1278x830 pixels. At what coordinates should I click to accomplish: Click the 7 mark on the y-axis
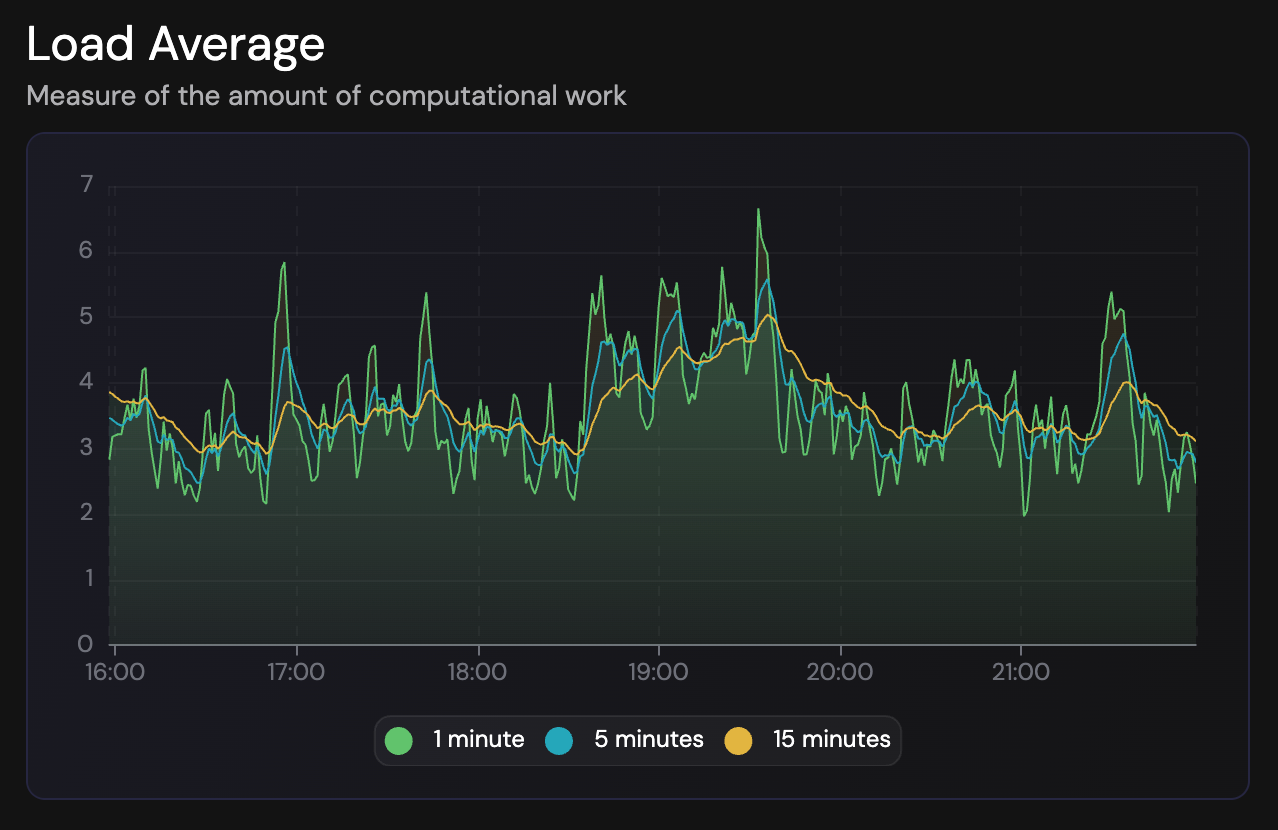tap(86, 185)
